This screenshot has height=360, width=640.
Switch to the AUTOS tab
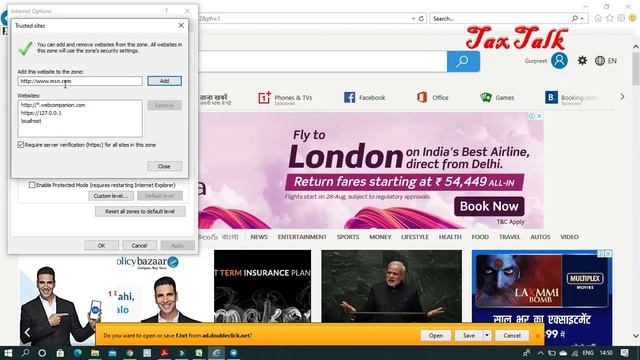coord(540,237)
